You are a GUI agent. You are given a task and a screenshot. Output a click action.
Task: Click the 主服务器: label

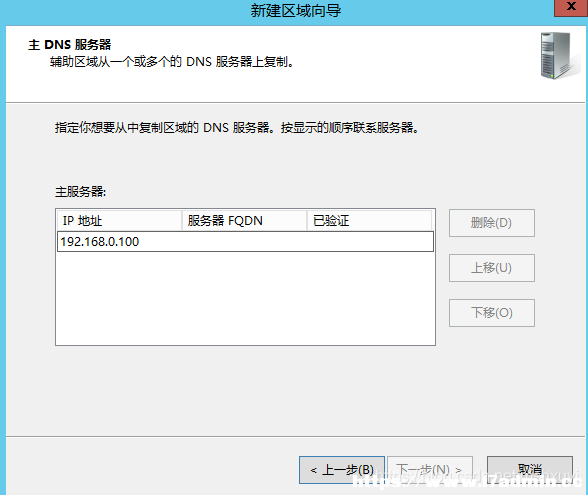tap(81, 192)
